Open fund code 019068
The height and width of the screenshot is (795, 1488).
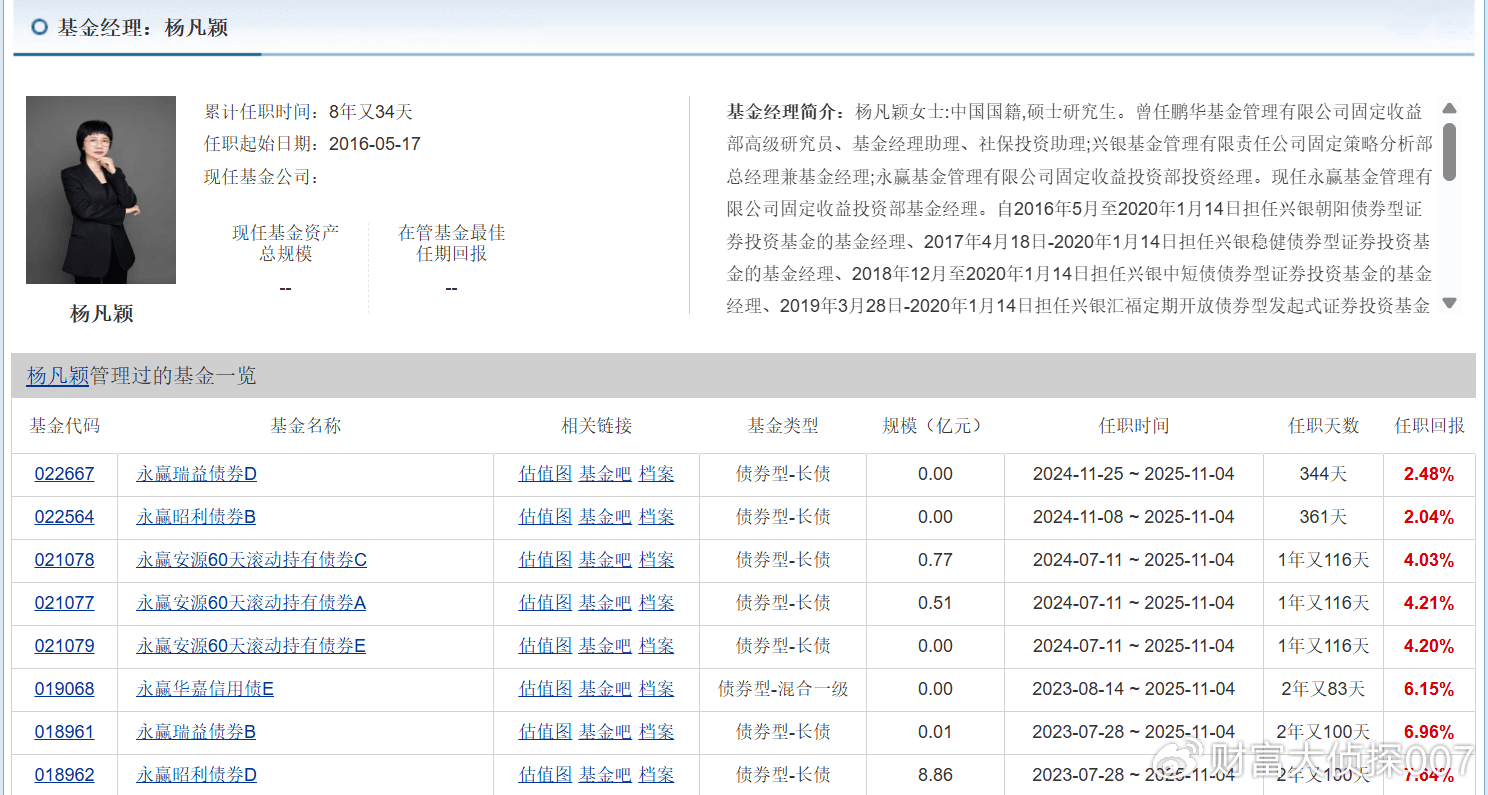coord(64,689)
